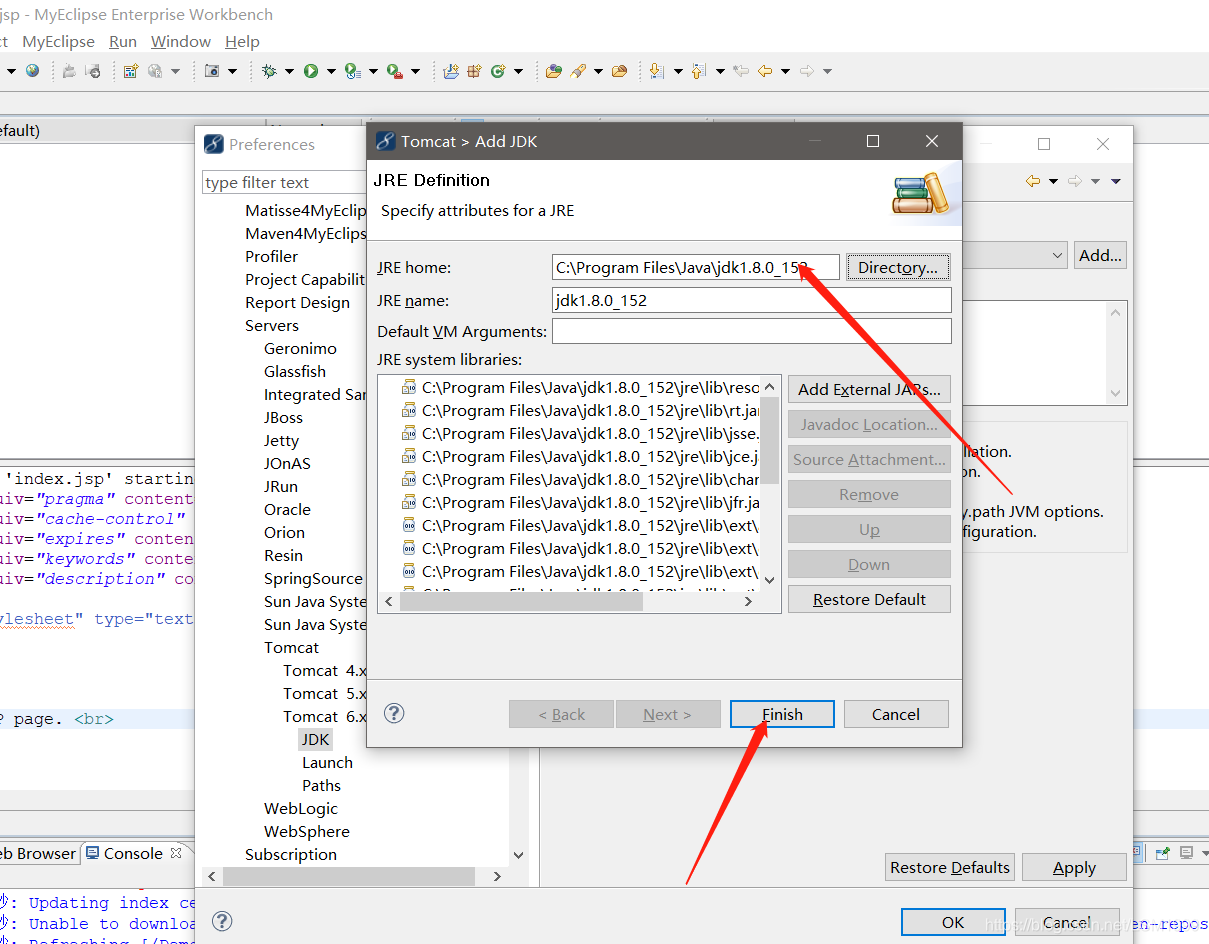Click the Open Type folder toolbar icon

[554, 71]
